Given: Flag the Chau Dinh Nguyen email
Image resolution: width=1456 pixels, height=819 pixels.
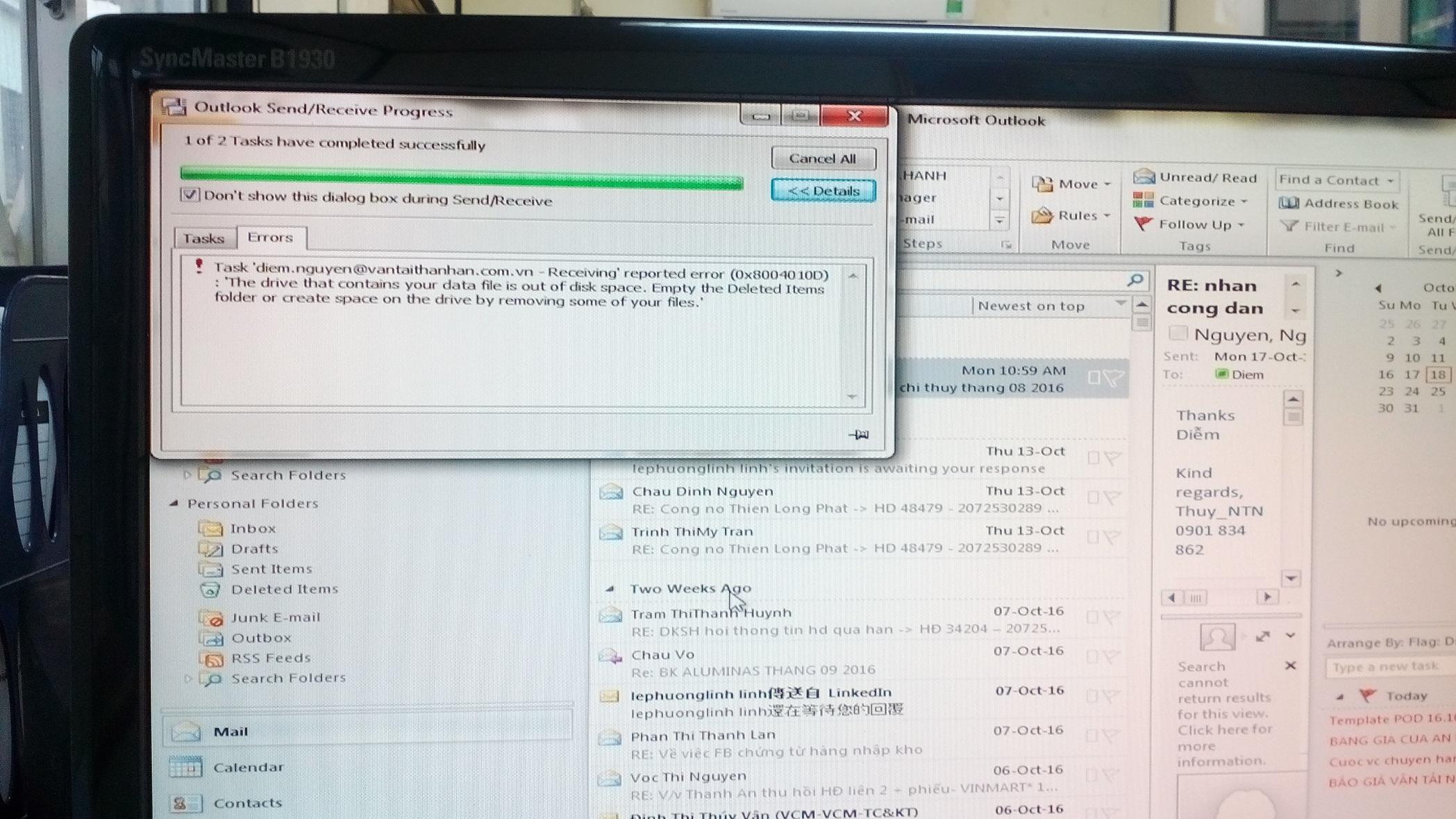Looking at the screenshot, I should tap(1112, 497).
